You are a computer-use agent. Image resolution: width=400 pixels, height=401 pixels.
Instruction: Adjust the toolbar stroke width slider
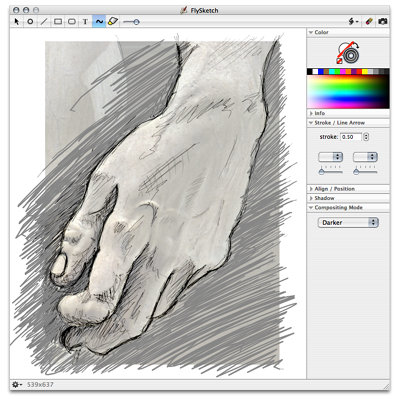click(x=131, y=22)
